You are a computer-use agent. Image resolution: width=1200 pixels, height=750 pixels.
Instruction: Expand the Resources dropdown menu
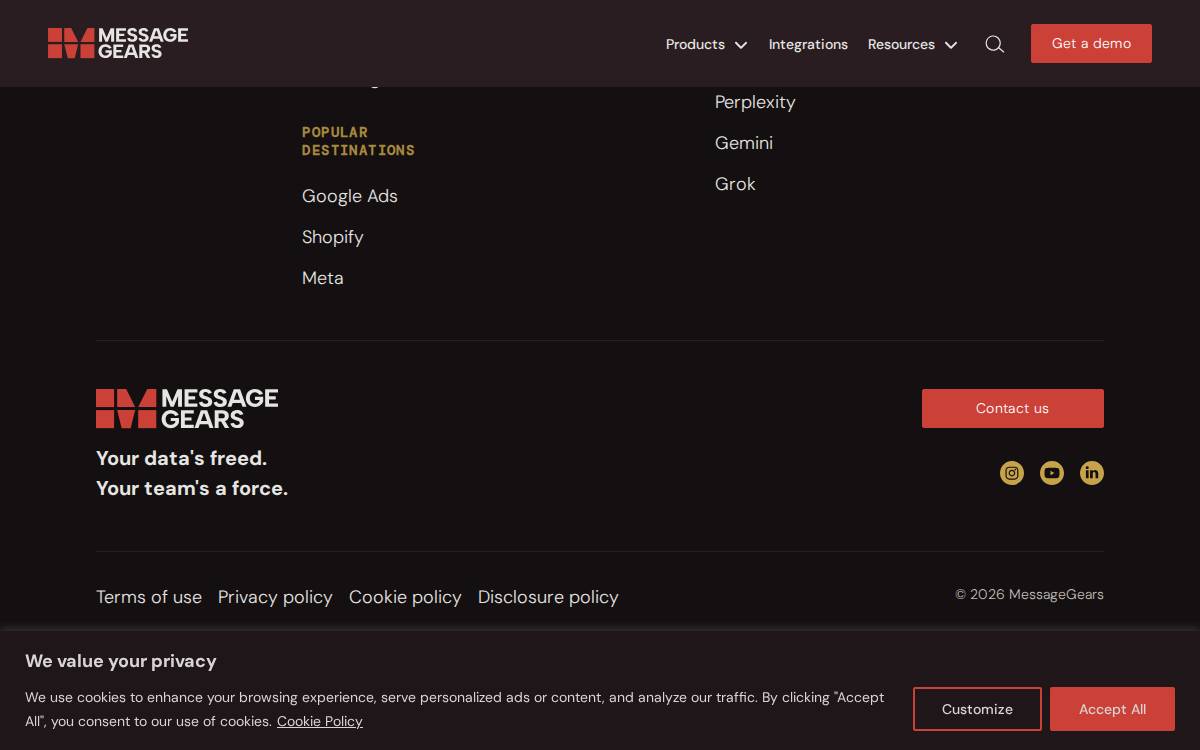coord(912,44)
